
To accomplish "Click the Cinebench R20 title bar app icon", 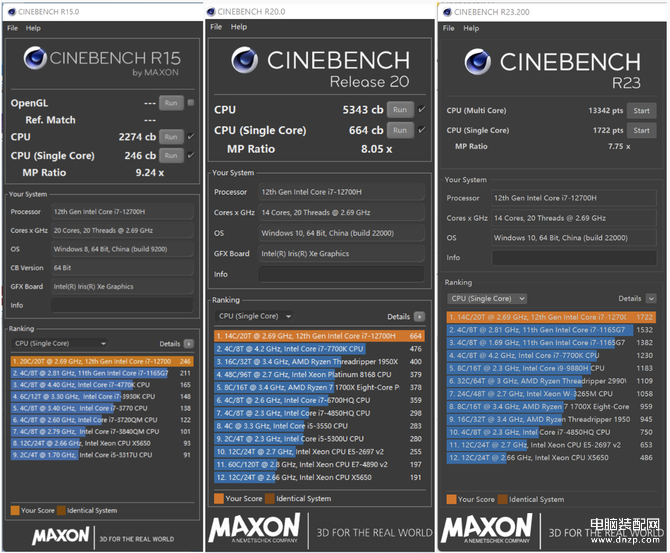I will tap(211, 12).
